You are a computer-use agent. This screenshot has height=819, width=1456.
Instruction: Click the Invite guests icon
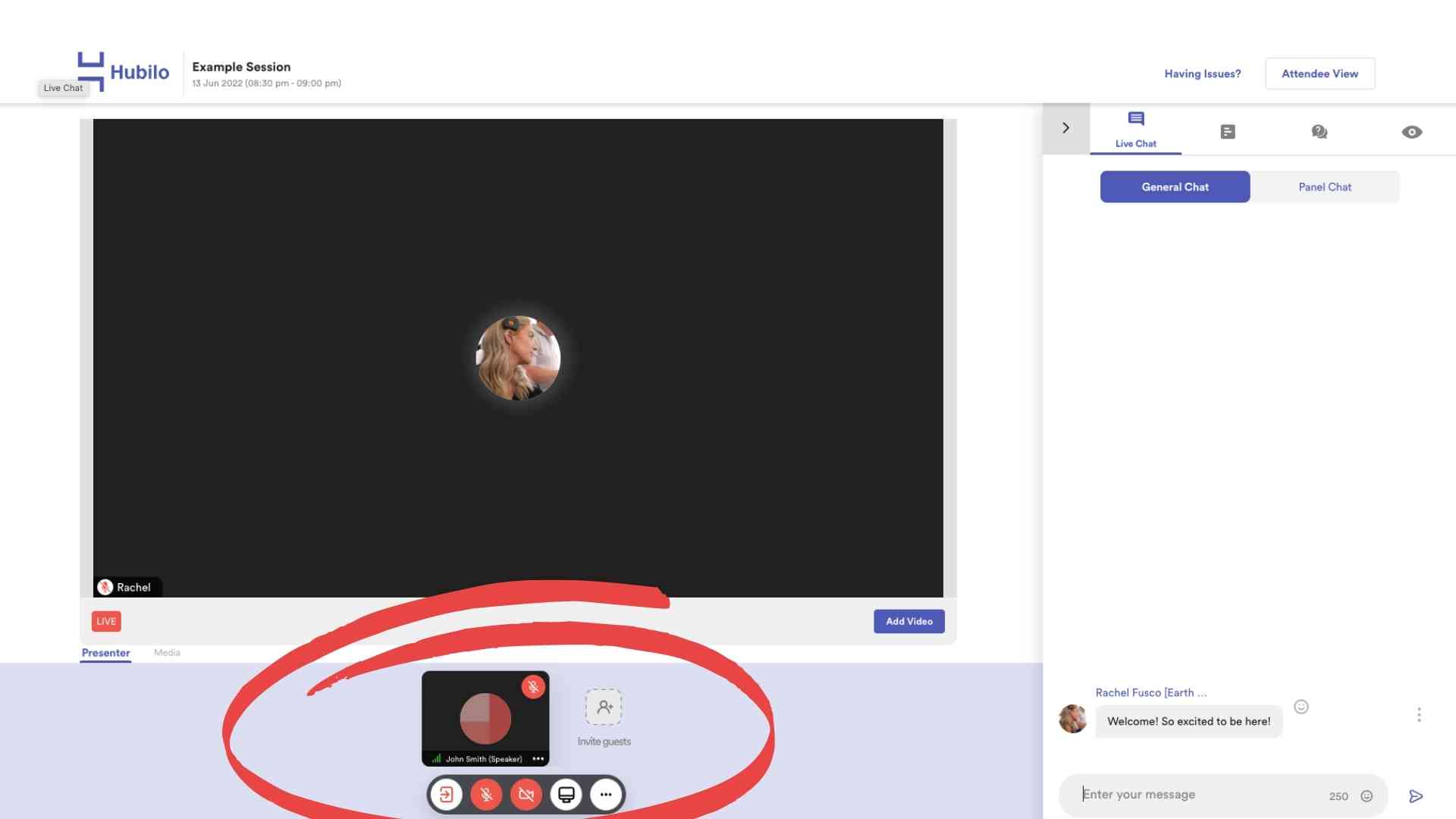[604, 708]
